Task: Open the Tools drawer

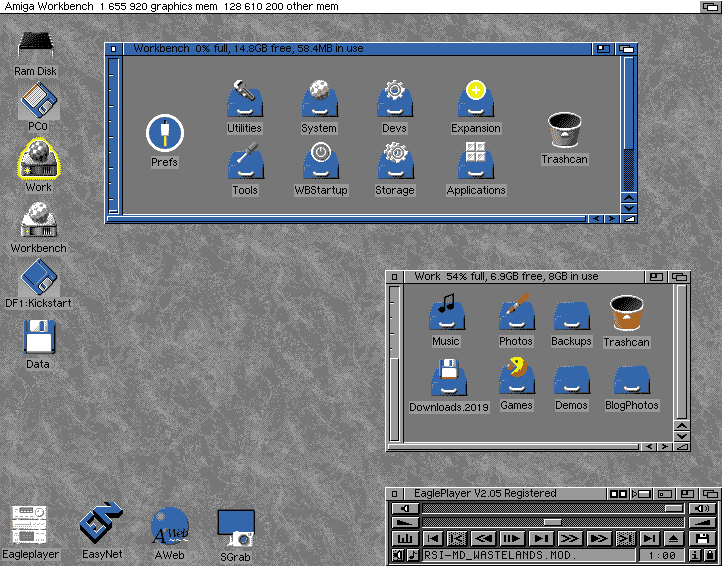Action: pos(245,169)
